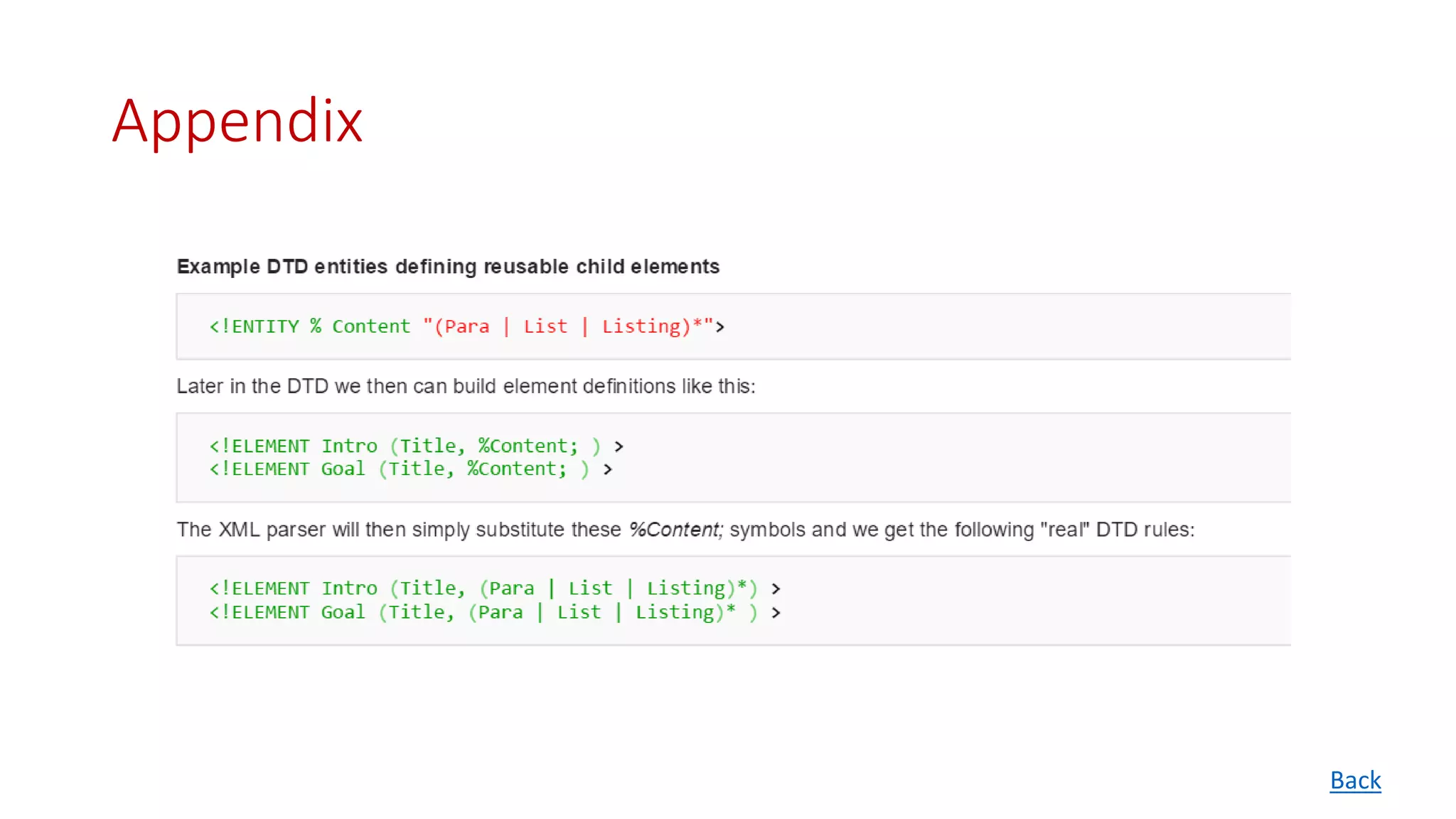The image size is (1456, 819).
Task: Click the word 'Content' after ENTITY %
Action: [371, 326]
